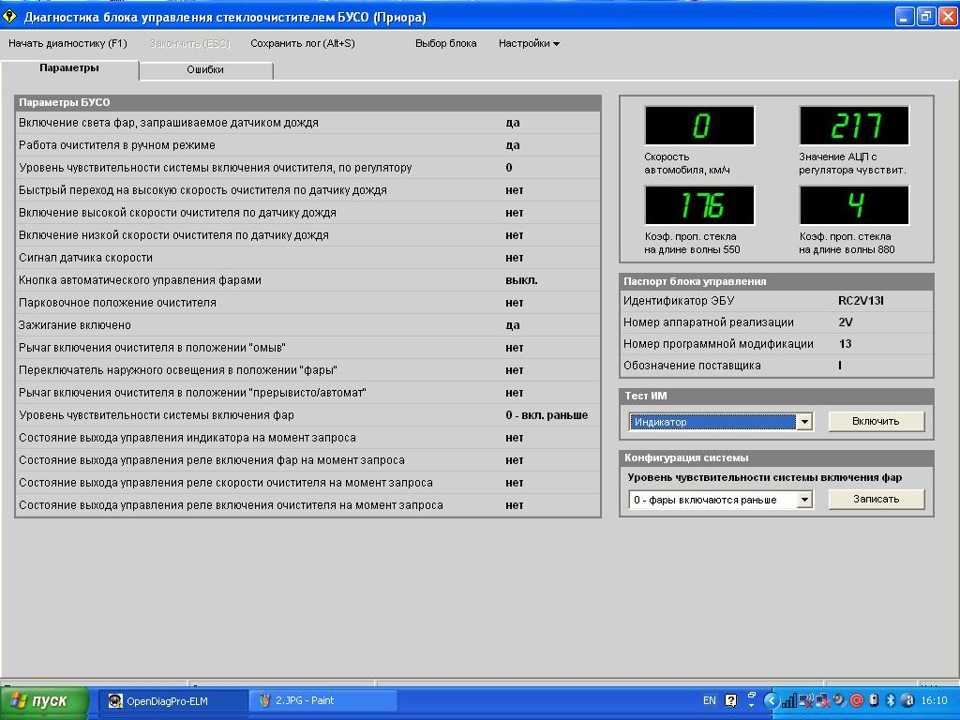Click the 'Записать' configuration button
The image size is (960, 720).
pos(876,499)
